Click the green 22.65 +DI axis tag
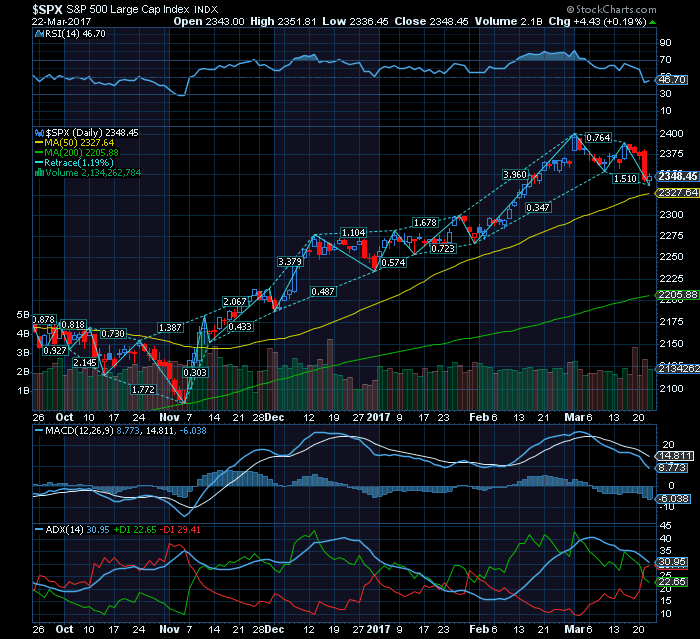The width and height of the screenshot is (700, 639). point(671,582)
